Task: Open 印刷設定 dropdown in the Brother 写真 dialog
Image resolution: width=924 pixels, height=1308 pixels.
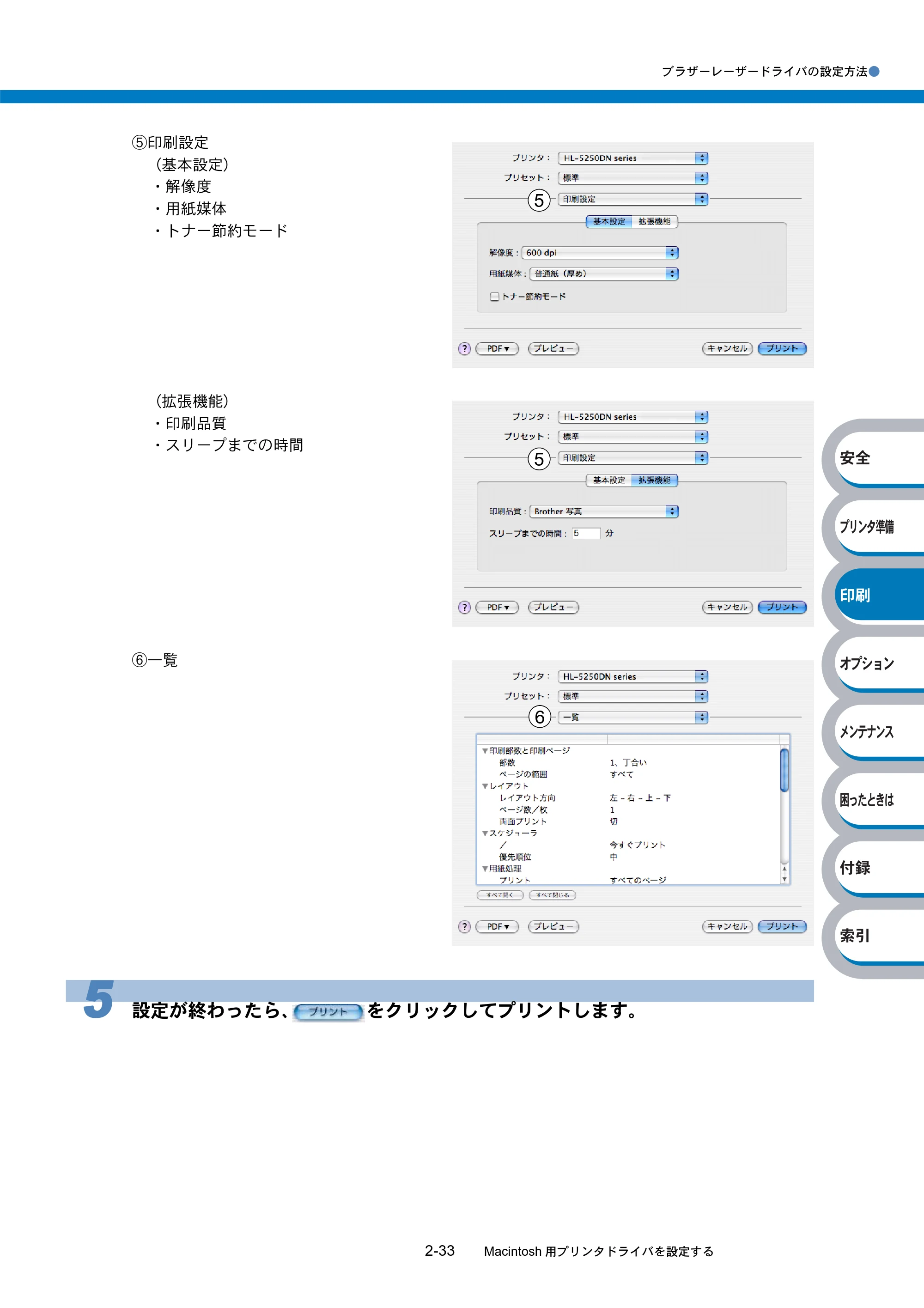Action: pyautogui.click(x=633, y=457)
